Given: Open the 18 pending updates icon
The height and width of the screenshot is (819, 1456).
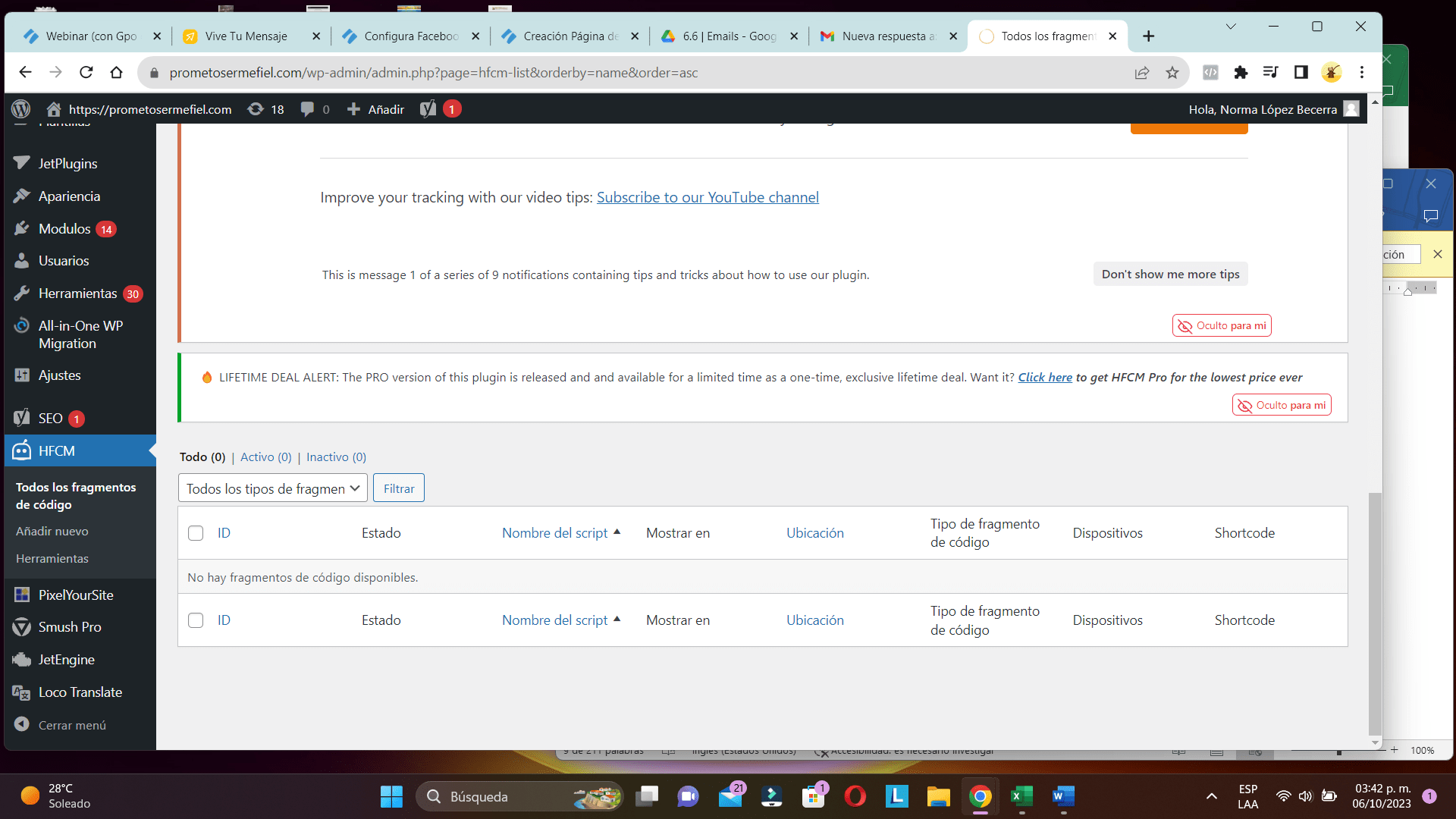Looking at the screenshot, I should click(266, 109).
